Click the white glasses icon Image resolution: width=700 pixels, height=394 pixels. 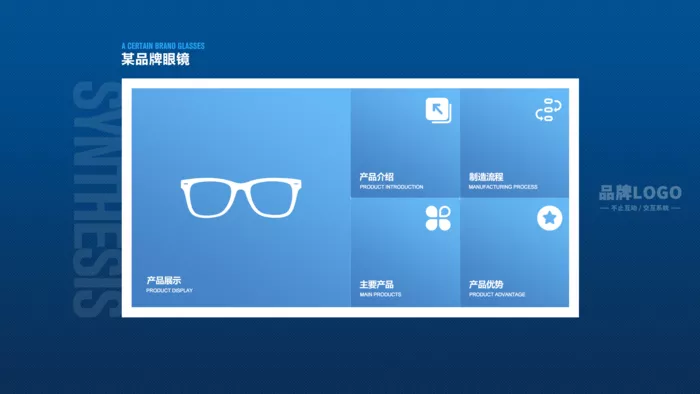241,197
